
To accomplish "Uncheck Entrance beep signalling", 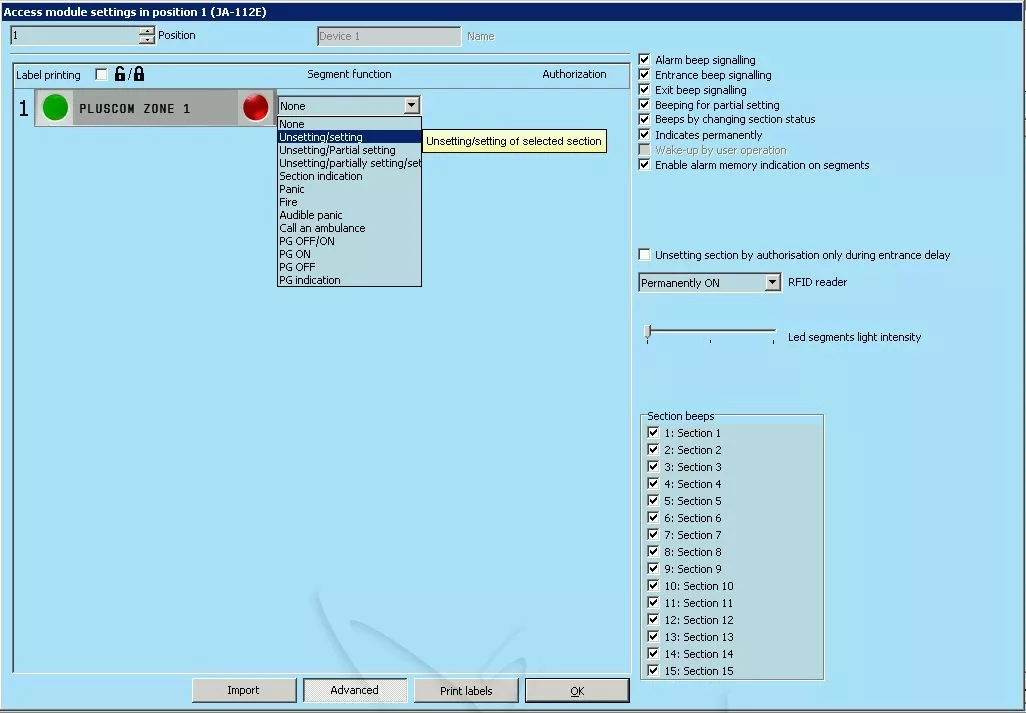I will tap(645, 75).
